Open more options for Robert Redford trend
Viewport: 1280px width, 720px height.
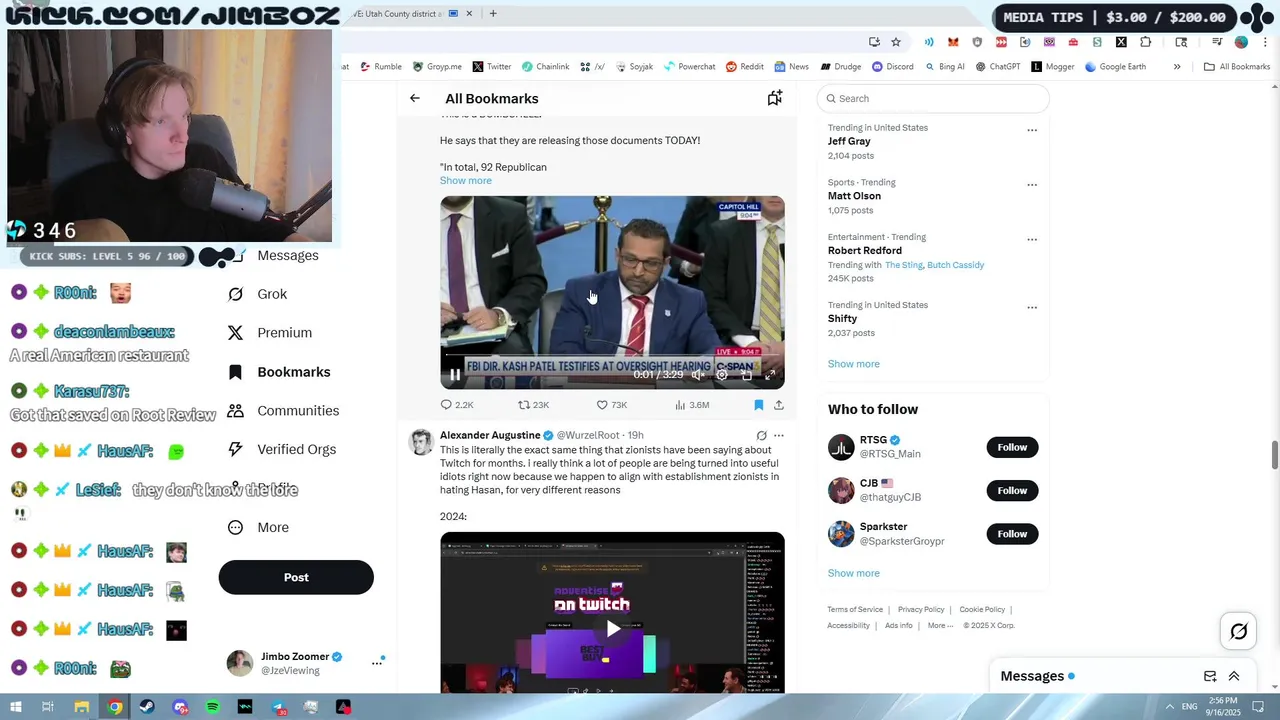tap(1032, 240)
